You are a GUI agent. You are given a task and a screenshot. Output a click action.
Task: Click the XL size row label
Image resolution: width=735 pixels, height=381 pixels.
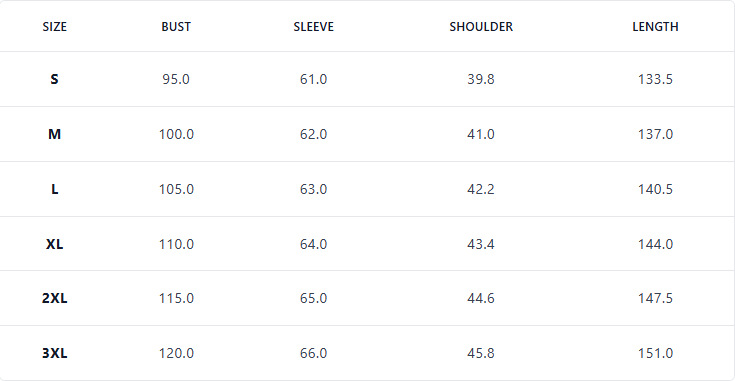coord(54,244)
